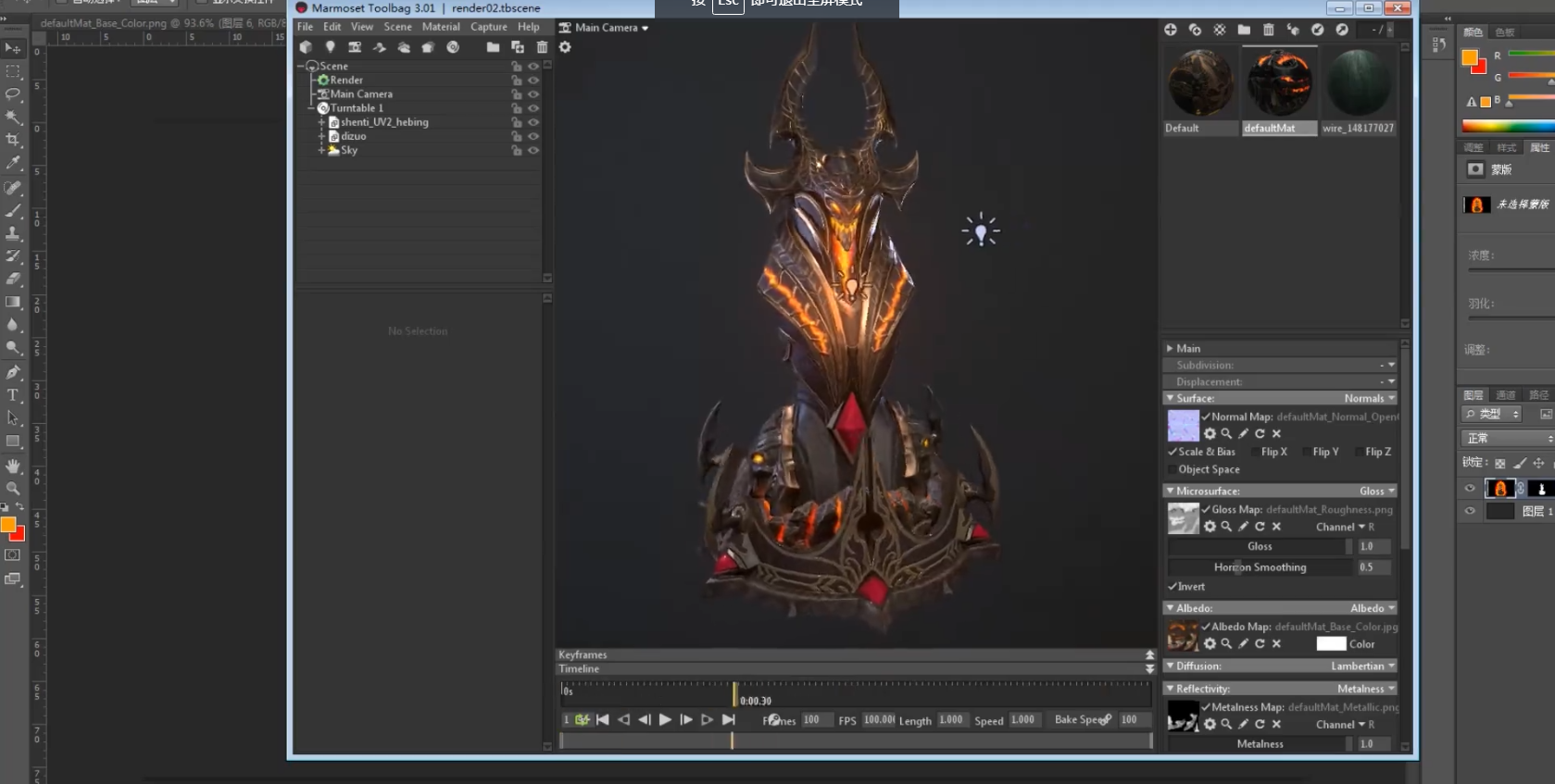Open the Reflectivity Metalness dropdown
Screen dimensions: 1555x784
pos(1365,689)
